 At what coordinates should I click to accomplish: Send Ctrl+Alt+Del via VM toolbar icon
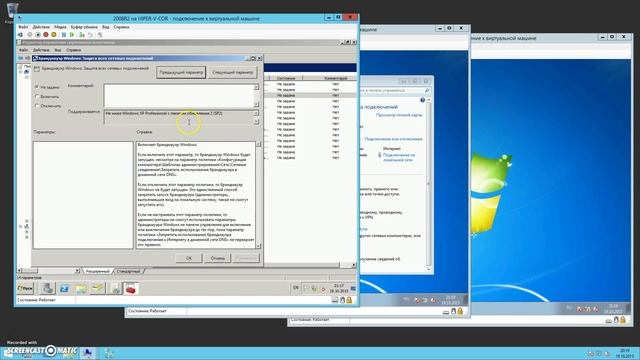(x=20, y=35)
